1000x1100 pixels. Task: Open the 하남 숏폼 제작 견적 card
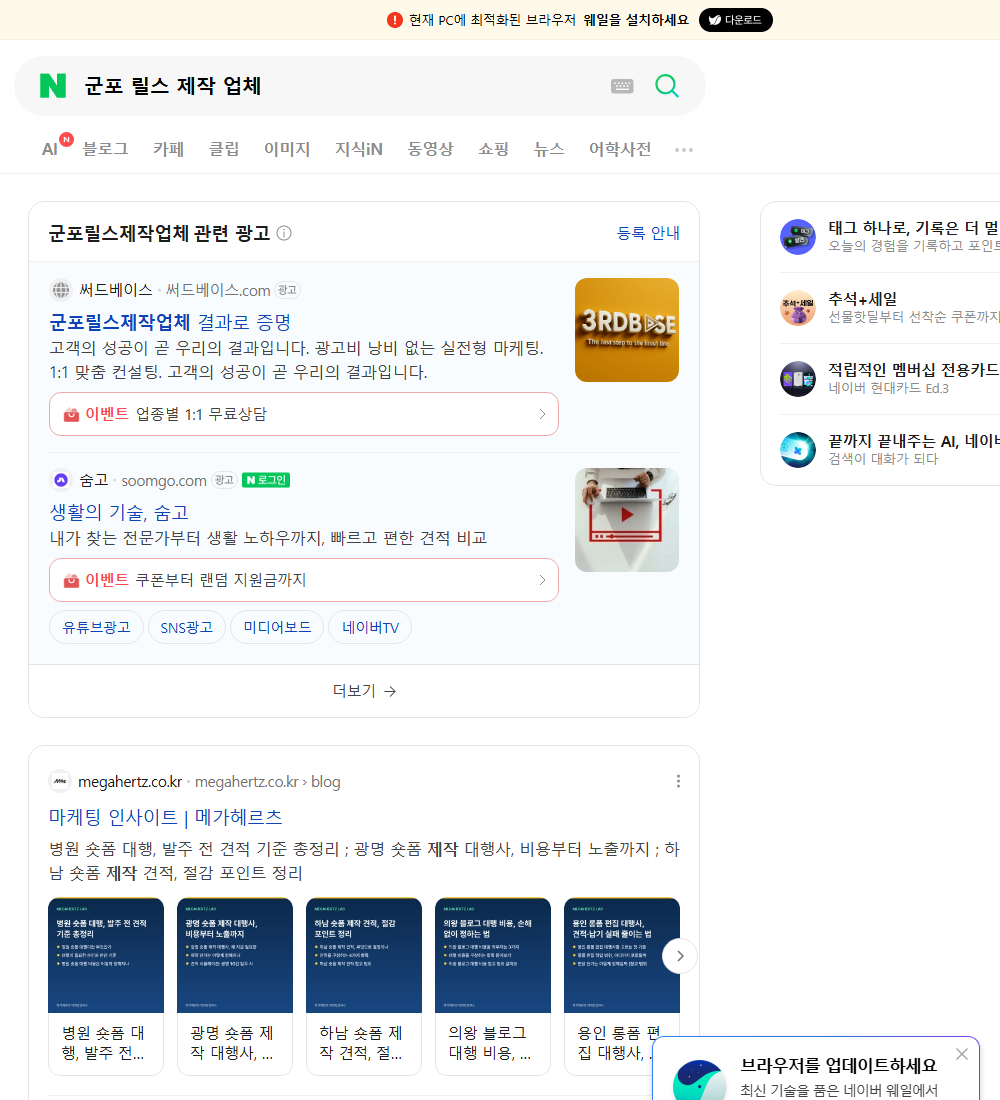(364, 986)
